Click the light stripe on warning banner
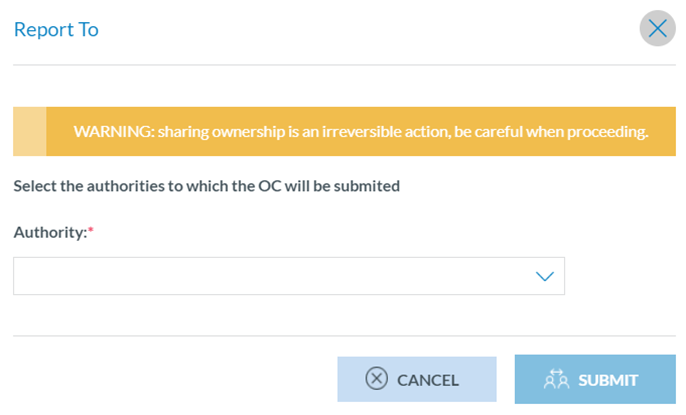This screenshot has width=686, height=415. (x=29, y=131)
